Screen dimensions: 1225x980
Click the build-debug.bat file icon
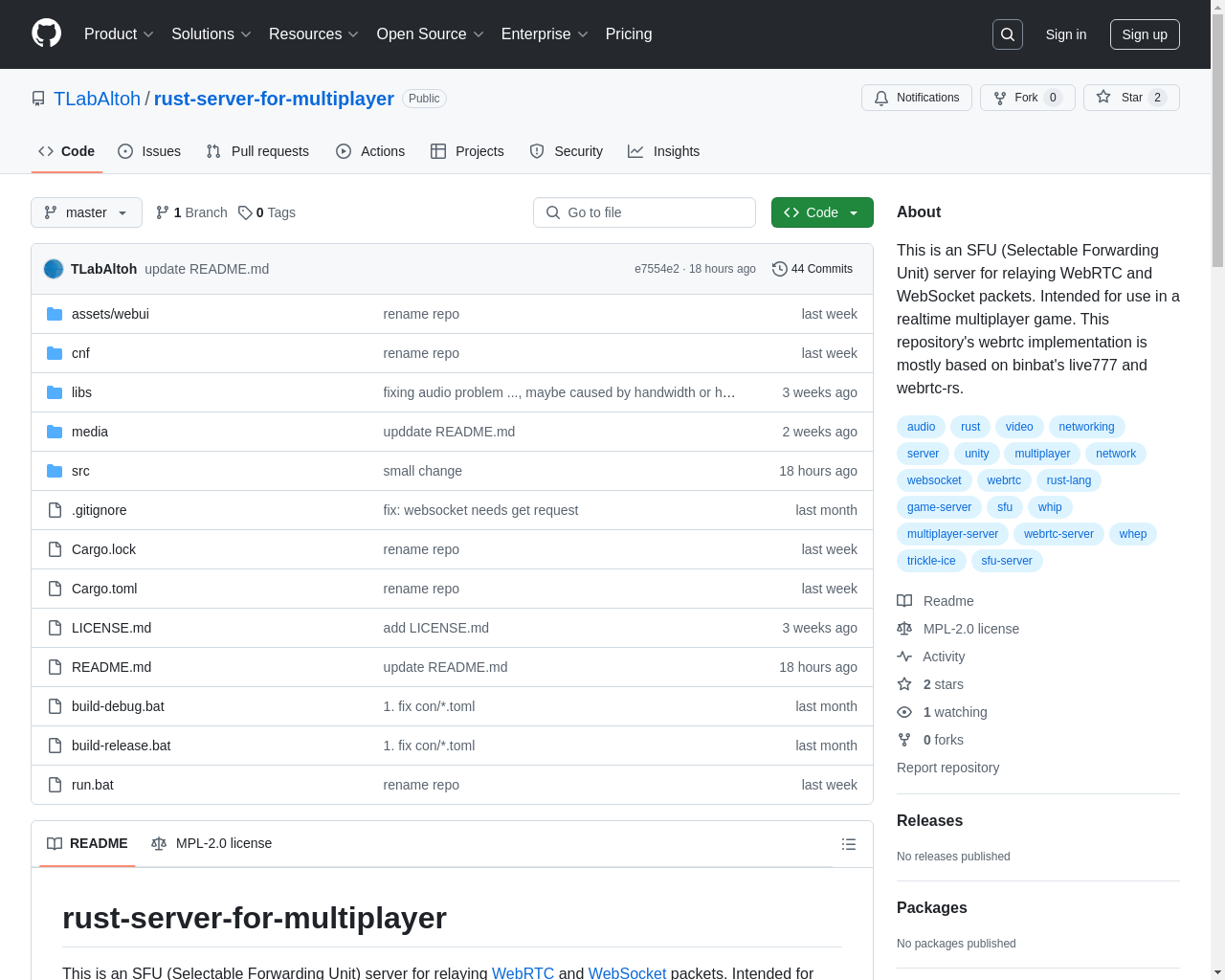pos(55,706)
